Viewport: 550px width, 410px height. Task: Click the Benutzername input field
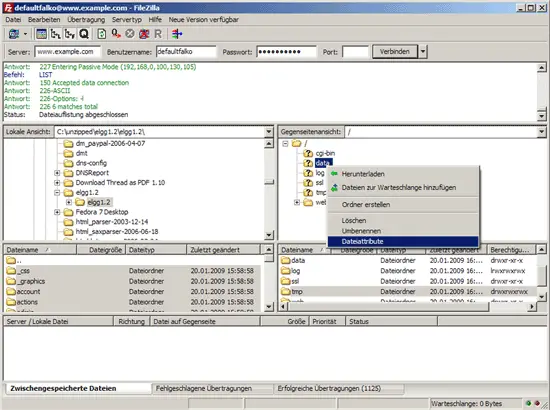click(x=186, y=52)
